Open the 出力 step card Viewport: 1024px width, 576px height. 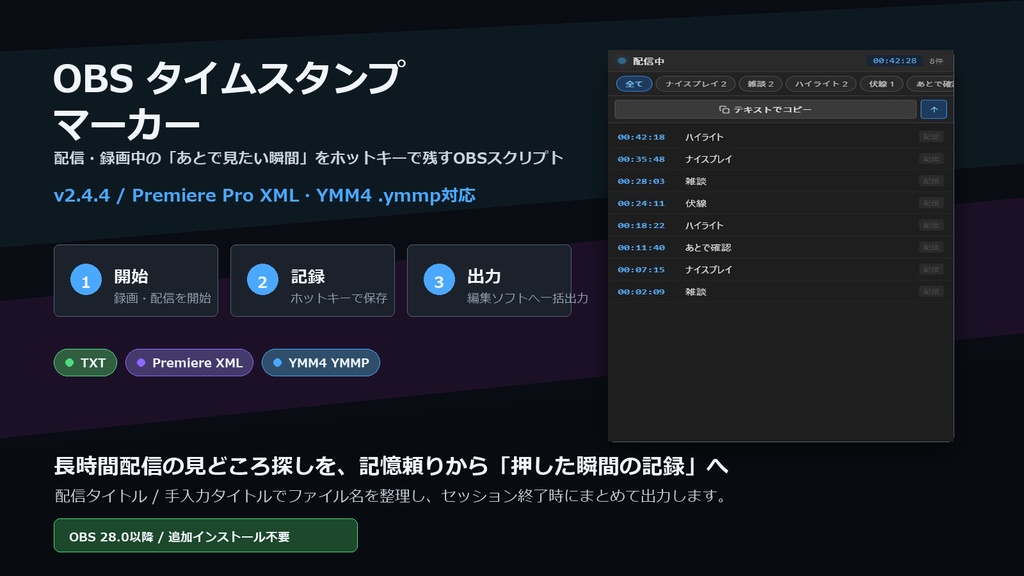[x=489, y=281]
